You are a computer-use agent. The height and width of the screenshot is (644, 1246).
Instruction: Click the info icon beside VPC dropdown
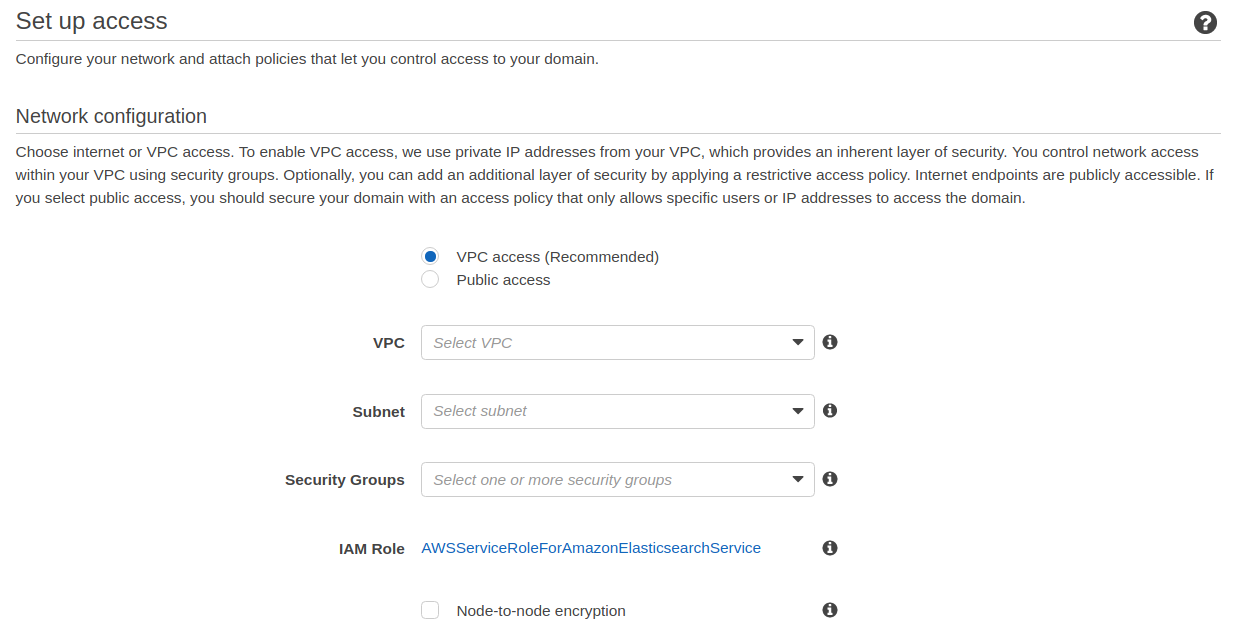(x=829, y=342)
